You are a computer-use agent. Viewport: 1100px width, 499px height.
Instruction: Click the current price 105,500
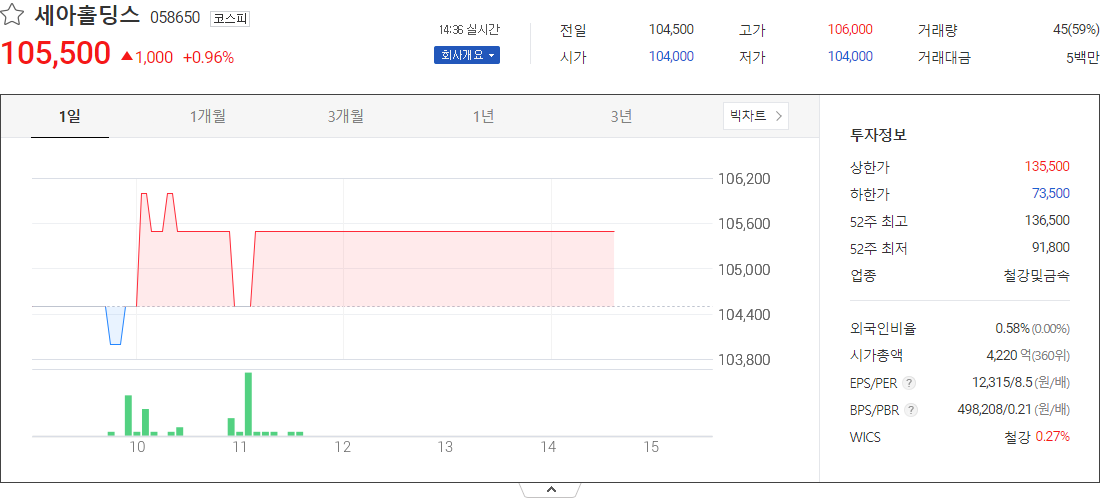coord(55,53)
